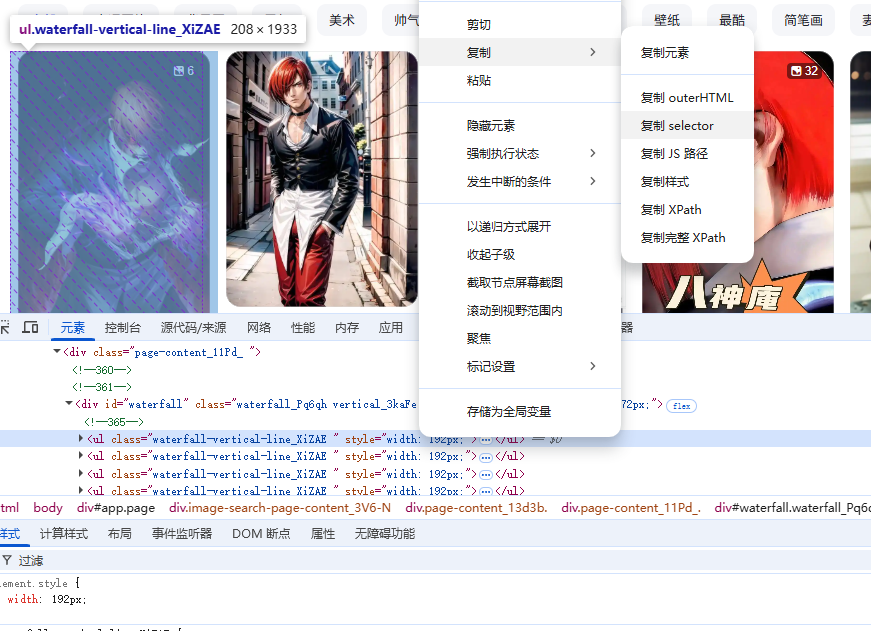Expand ellipsis of second ul node
Viewport: 871px width, 631px height.
tap(486, 458)
